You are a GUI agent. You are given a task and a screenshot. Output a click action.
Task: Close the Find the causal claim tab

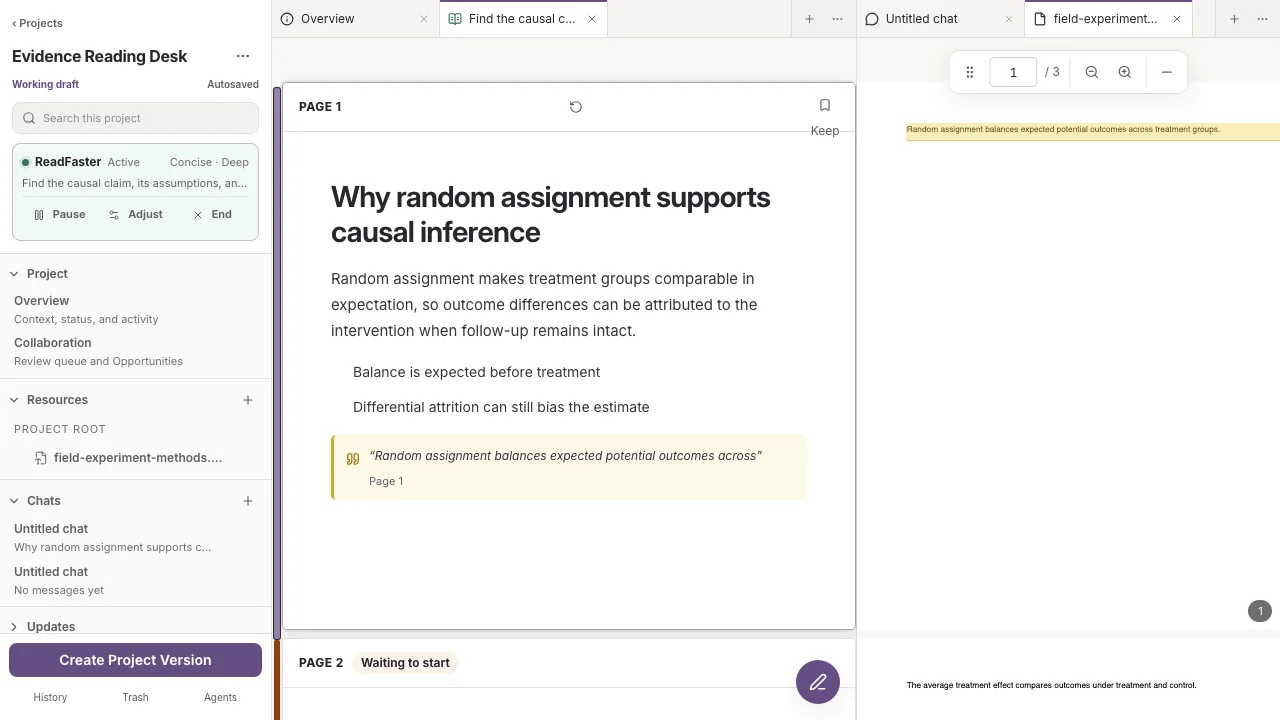click(x=592, y=19)
